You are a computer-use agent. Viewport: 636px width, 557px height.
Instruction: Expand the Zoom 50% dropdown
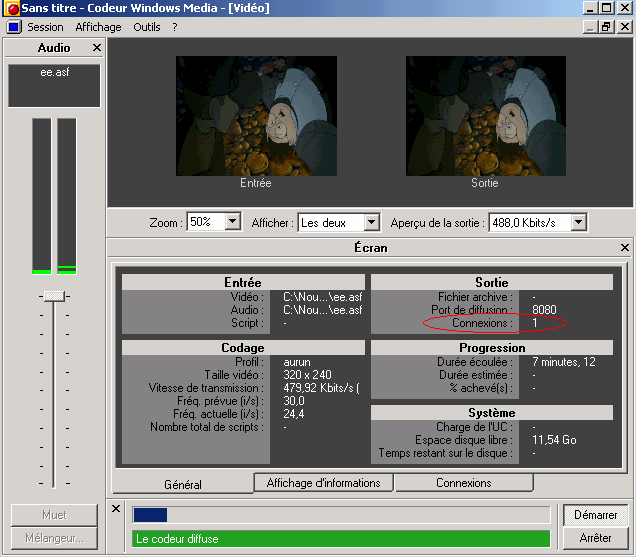pyautogui.click(x=232, y=222)
